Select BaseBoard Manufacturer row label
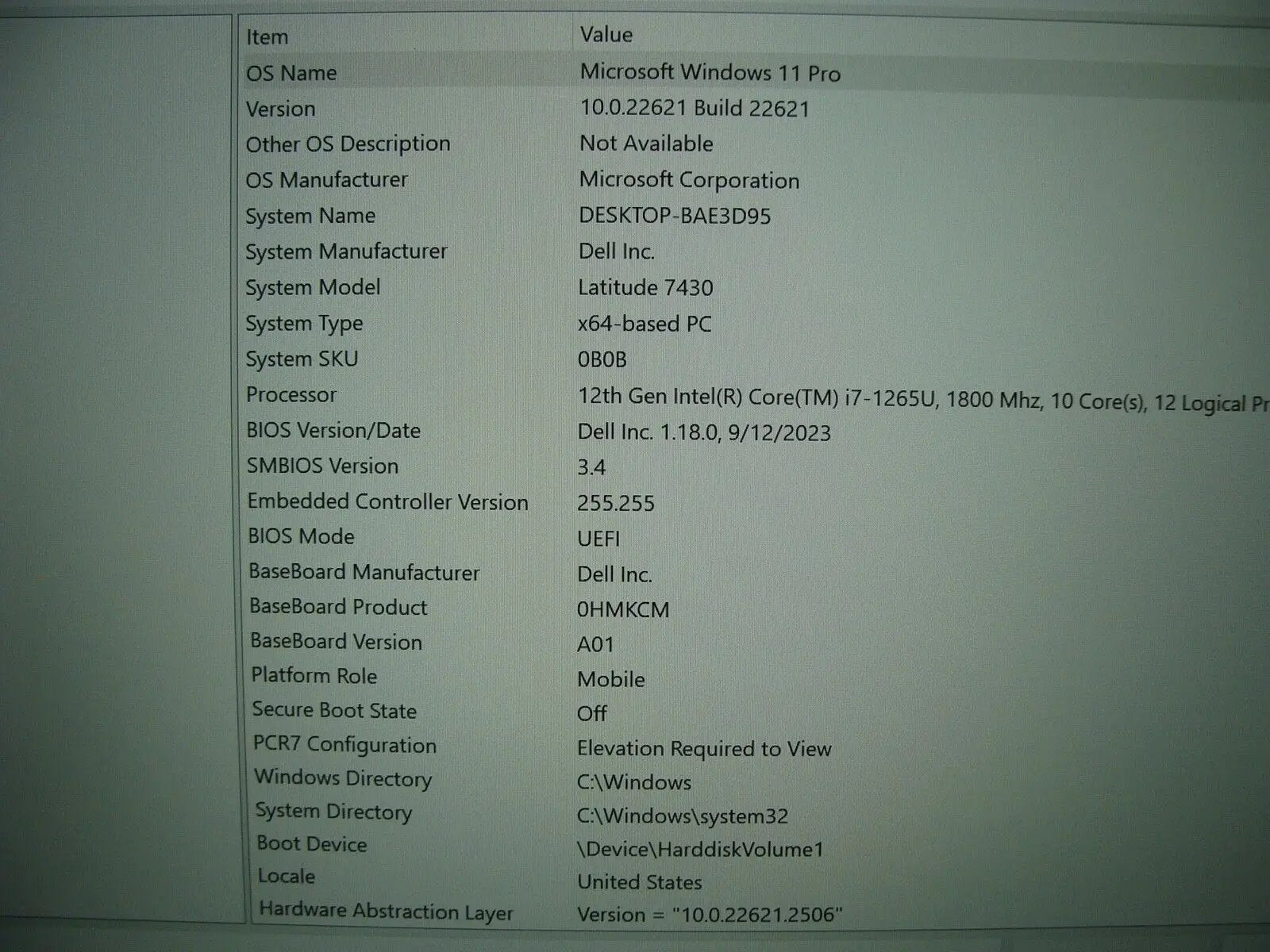Image resolution: width=1270 pixels, height=952 pixels. (x=364, y=573)
